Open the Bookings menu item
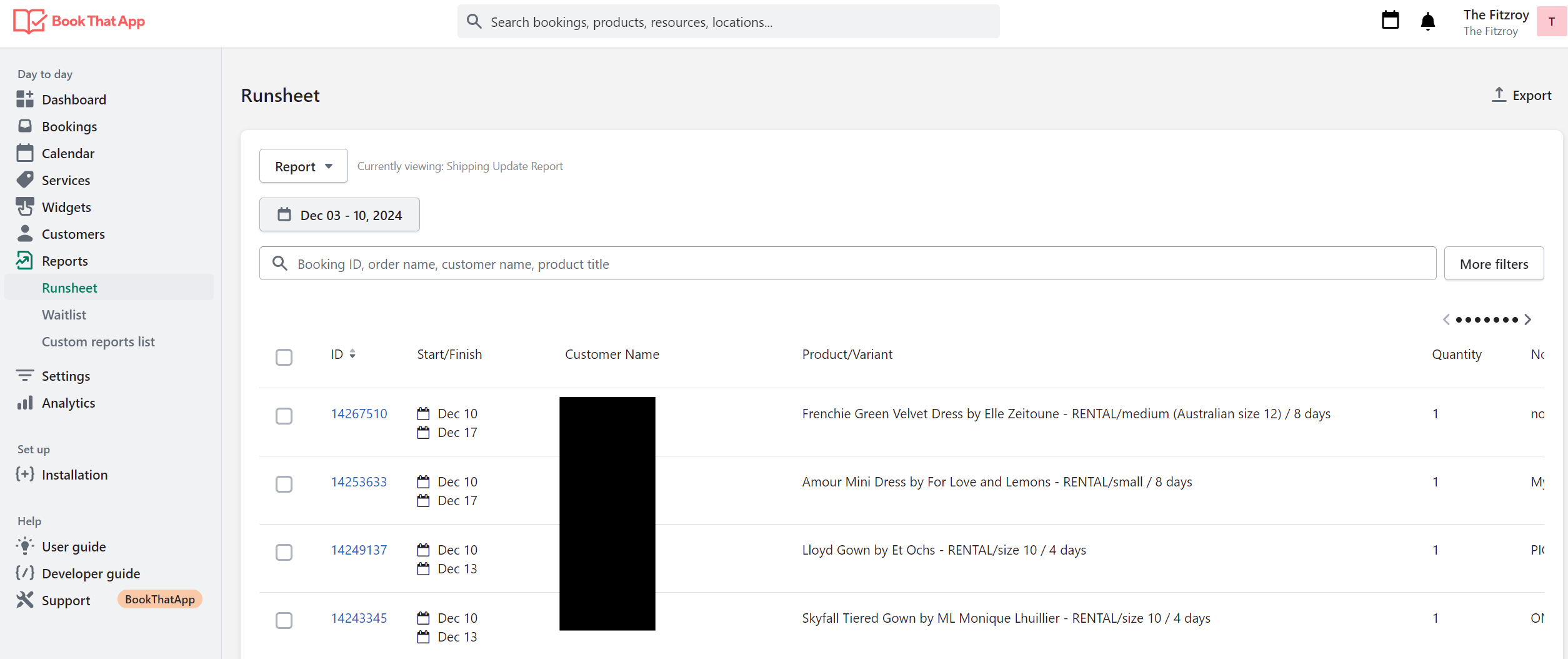 tap(69, 126)
